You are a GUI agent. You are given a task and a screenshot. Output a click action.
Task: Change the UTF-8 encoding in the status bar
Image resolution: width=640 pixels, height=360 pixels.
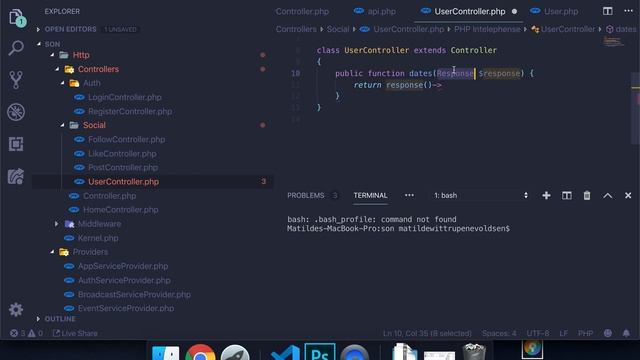pyautogui.click(x=538, y=333)
